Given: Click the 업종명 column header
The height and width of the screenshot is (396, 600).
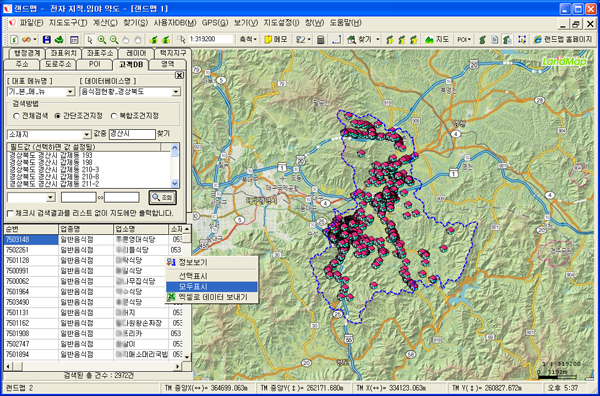Looking at the screenshot, I should 86,229.
